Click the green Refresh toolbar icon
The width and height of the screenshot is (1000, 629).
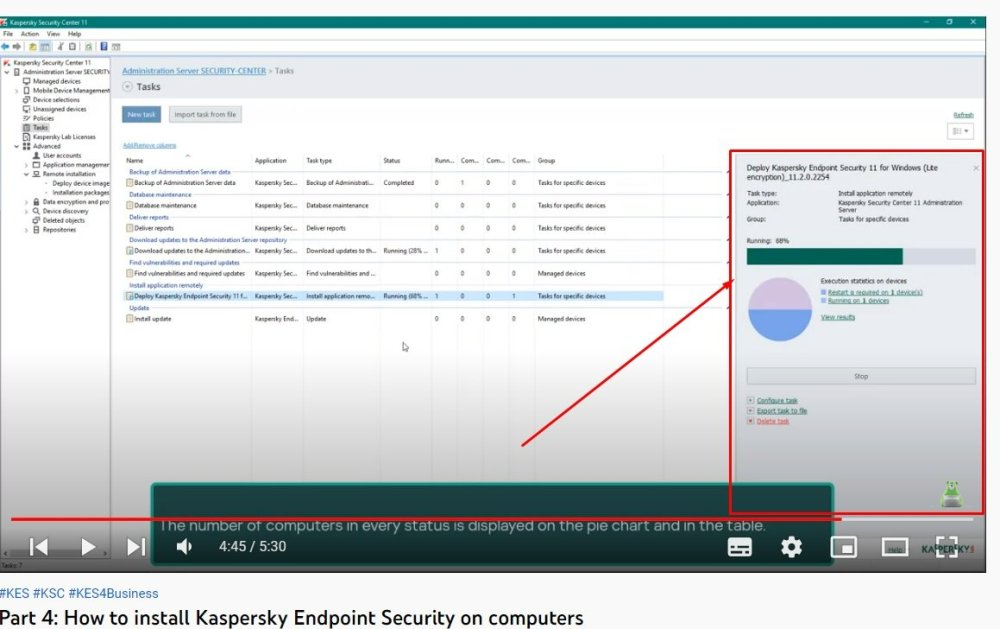coord(88,47)
